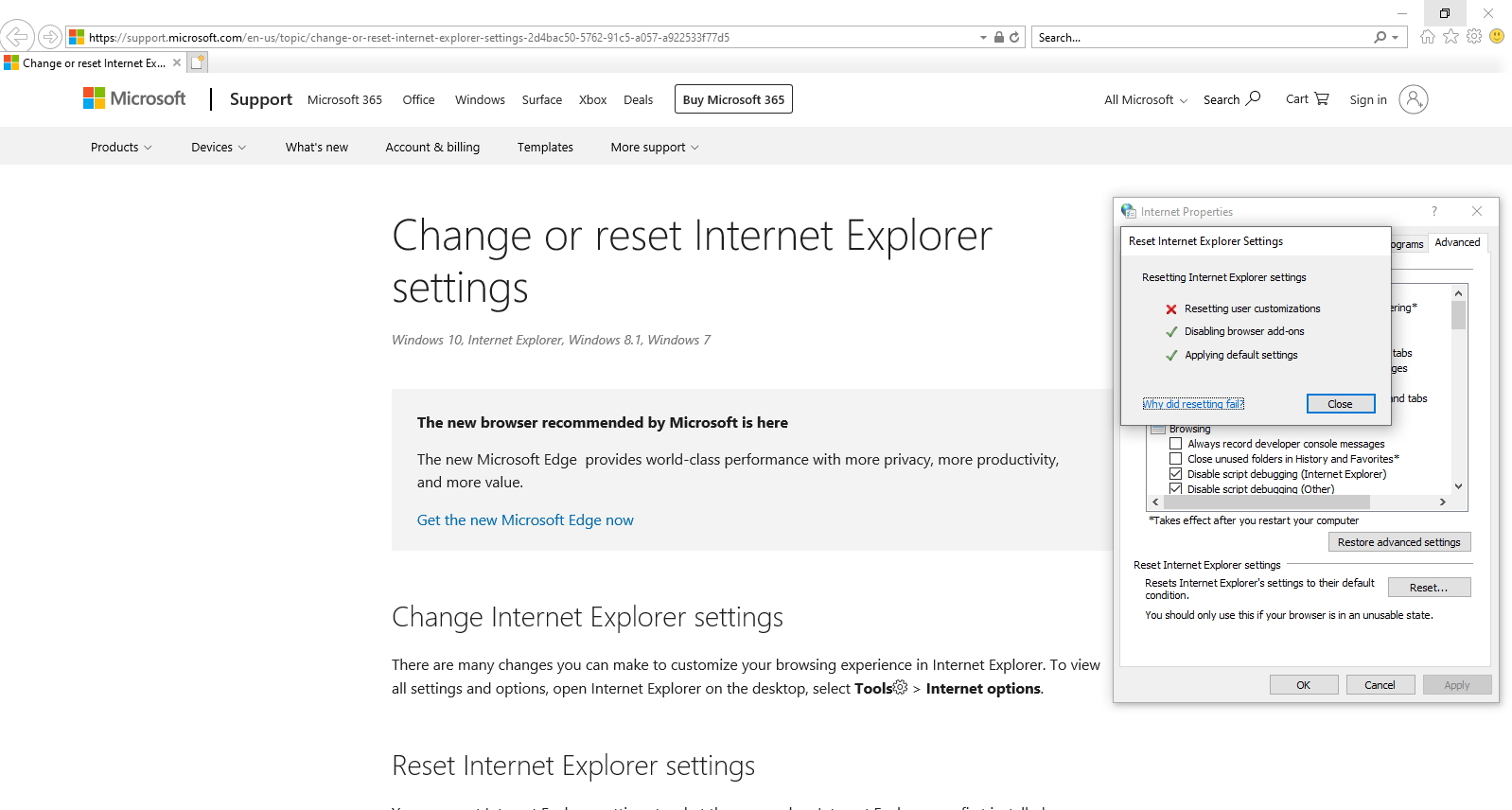The height and width of the screenshot is (810, 1512).
Task: Click the vertical scrollbar thumb in settings list
Action: (1458, 315)
